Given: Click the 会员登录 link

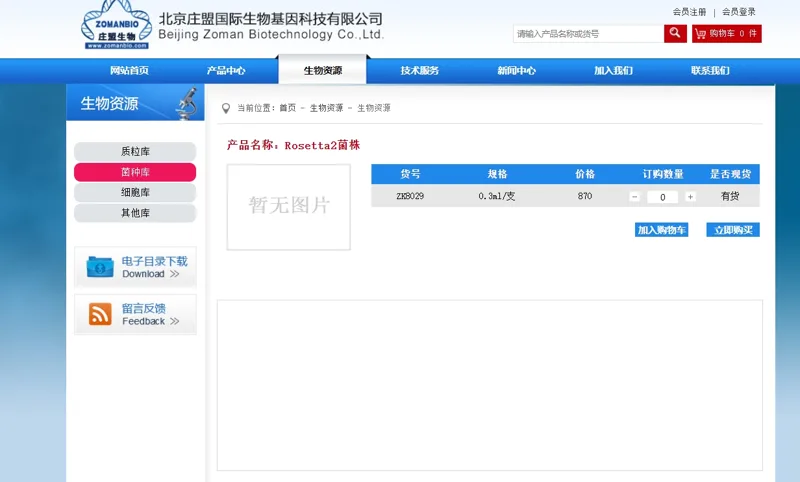Looking at the screenshot, I should click(739, 12).
